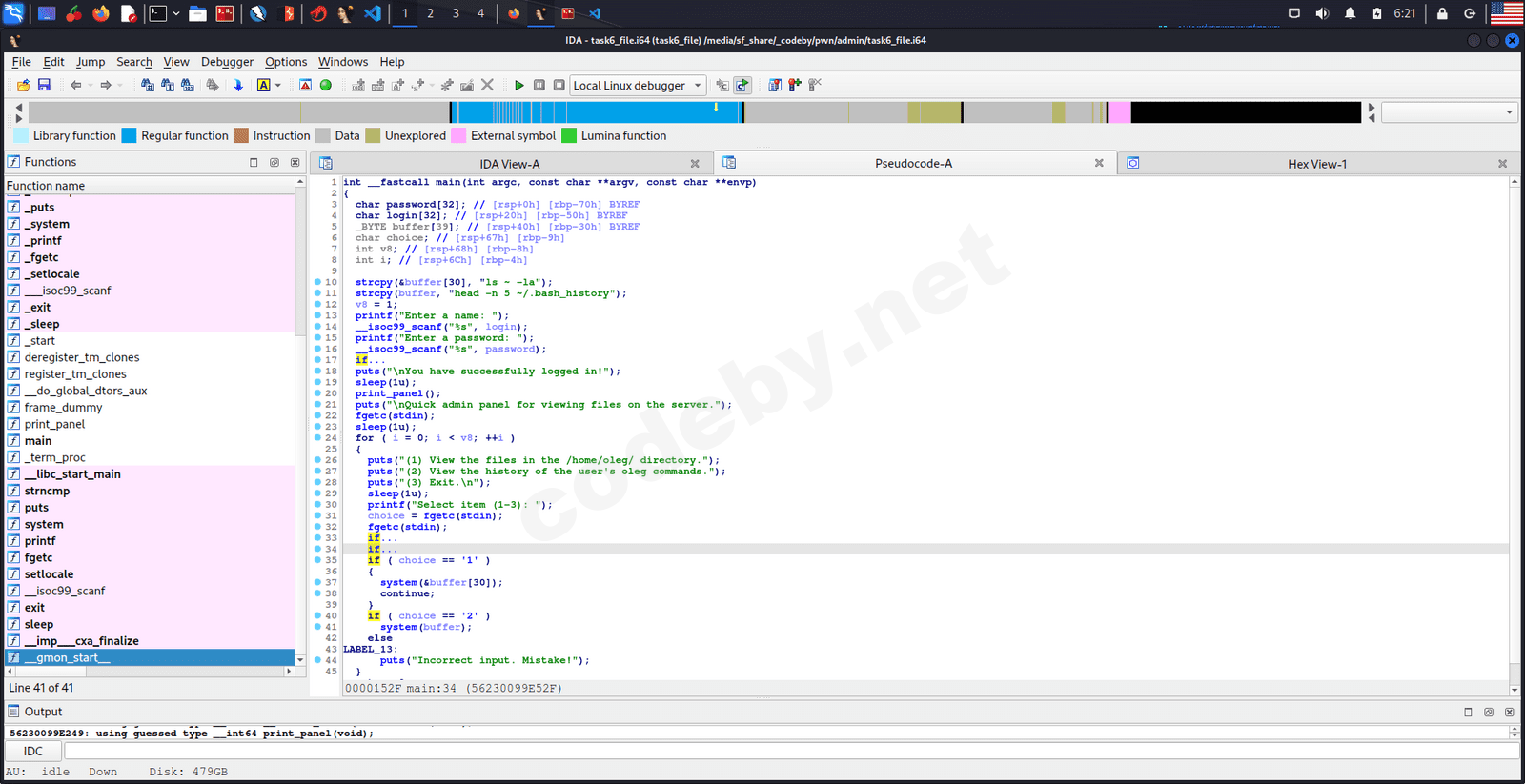Viewport: 1525px width, 784px height.
Task: Click the Save database floppy icon
Action: click(x=44, y=86)
